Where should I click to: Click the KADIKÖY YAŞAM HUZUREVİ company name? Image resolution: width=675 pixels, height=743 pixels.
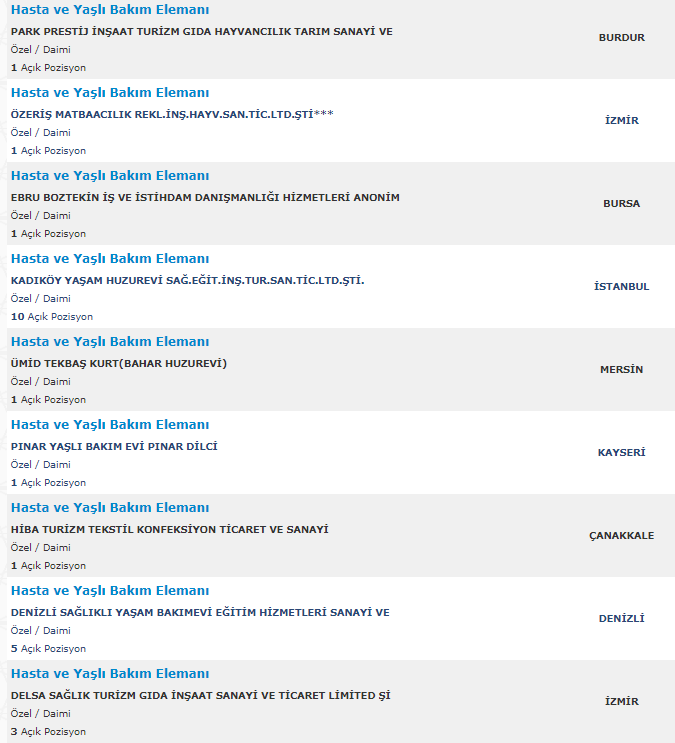click(187, 280)
